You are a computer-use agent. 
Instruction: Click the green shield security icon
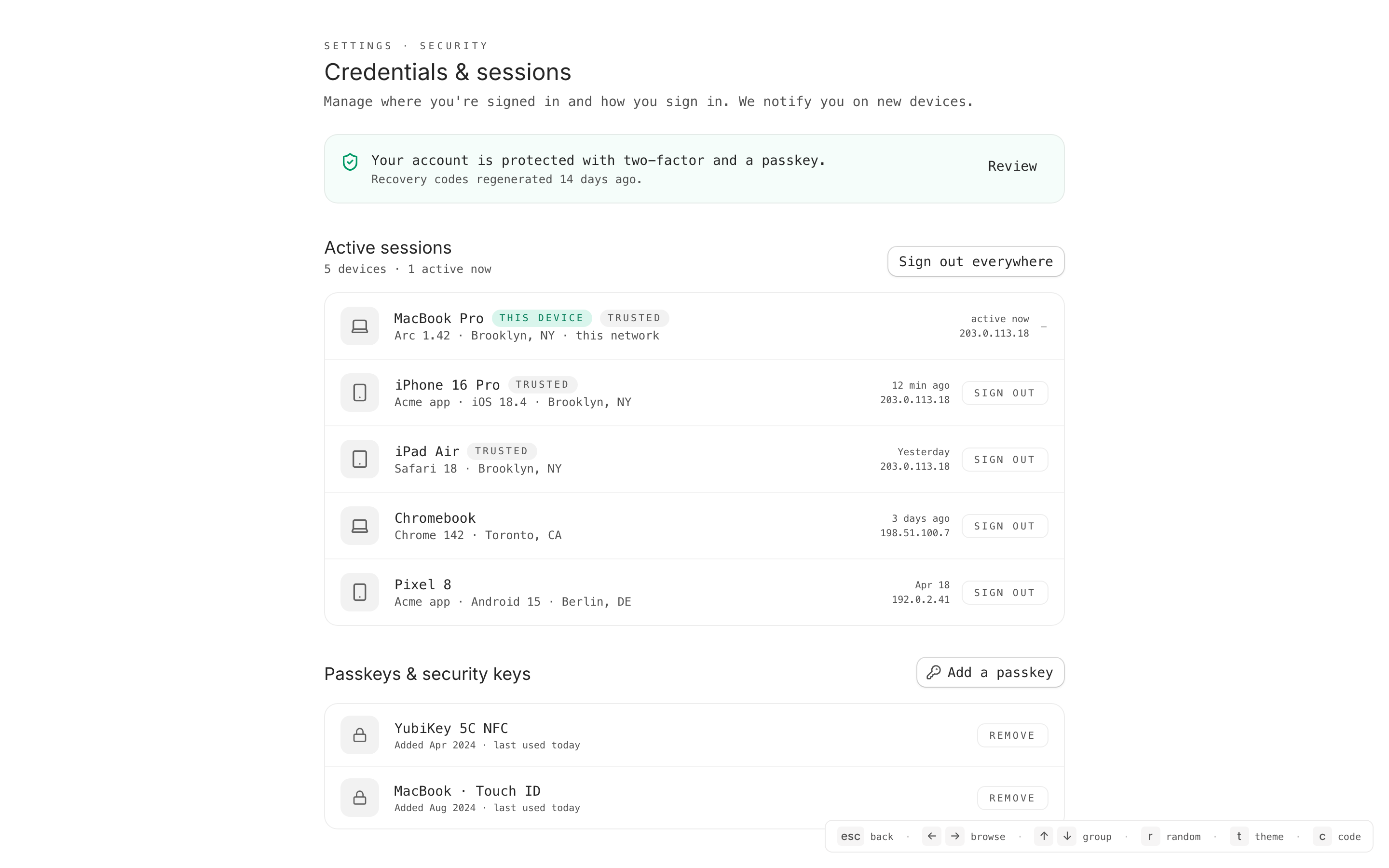point(350,163)
